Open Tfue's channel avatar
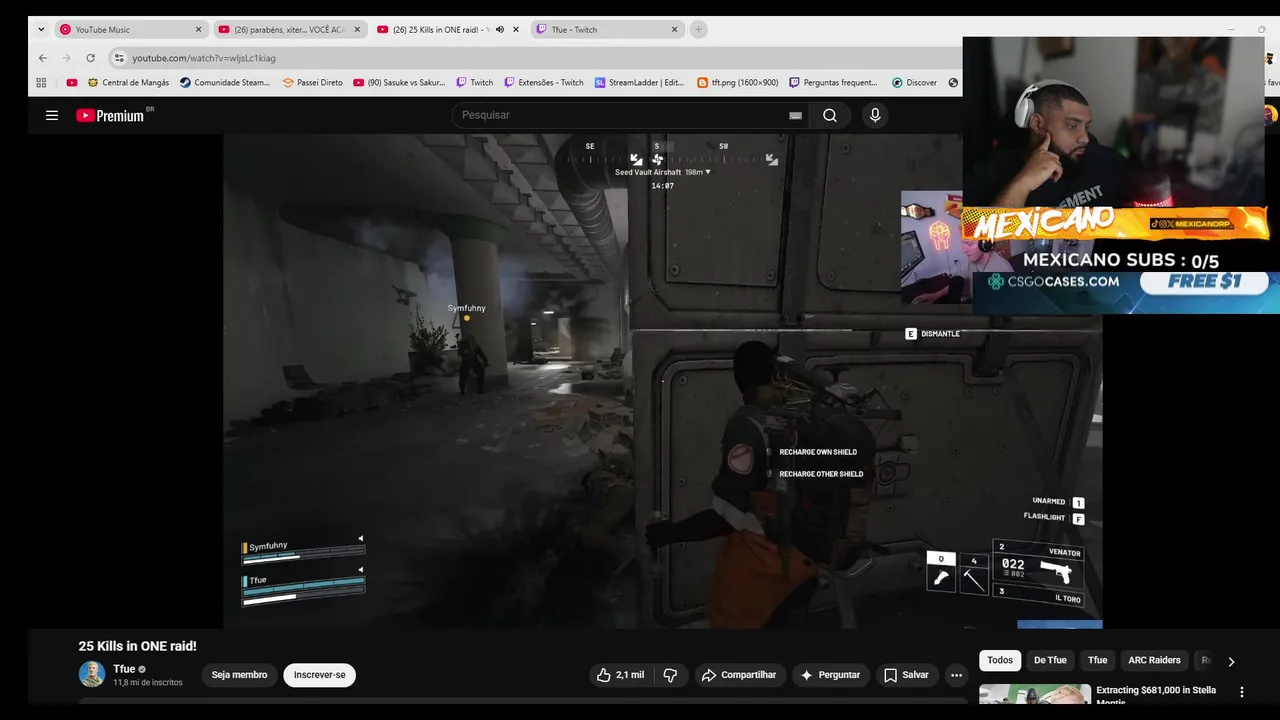Screen dimensions: 1280x720 [92, 674]
